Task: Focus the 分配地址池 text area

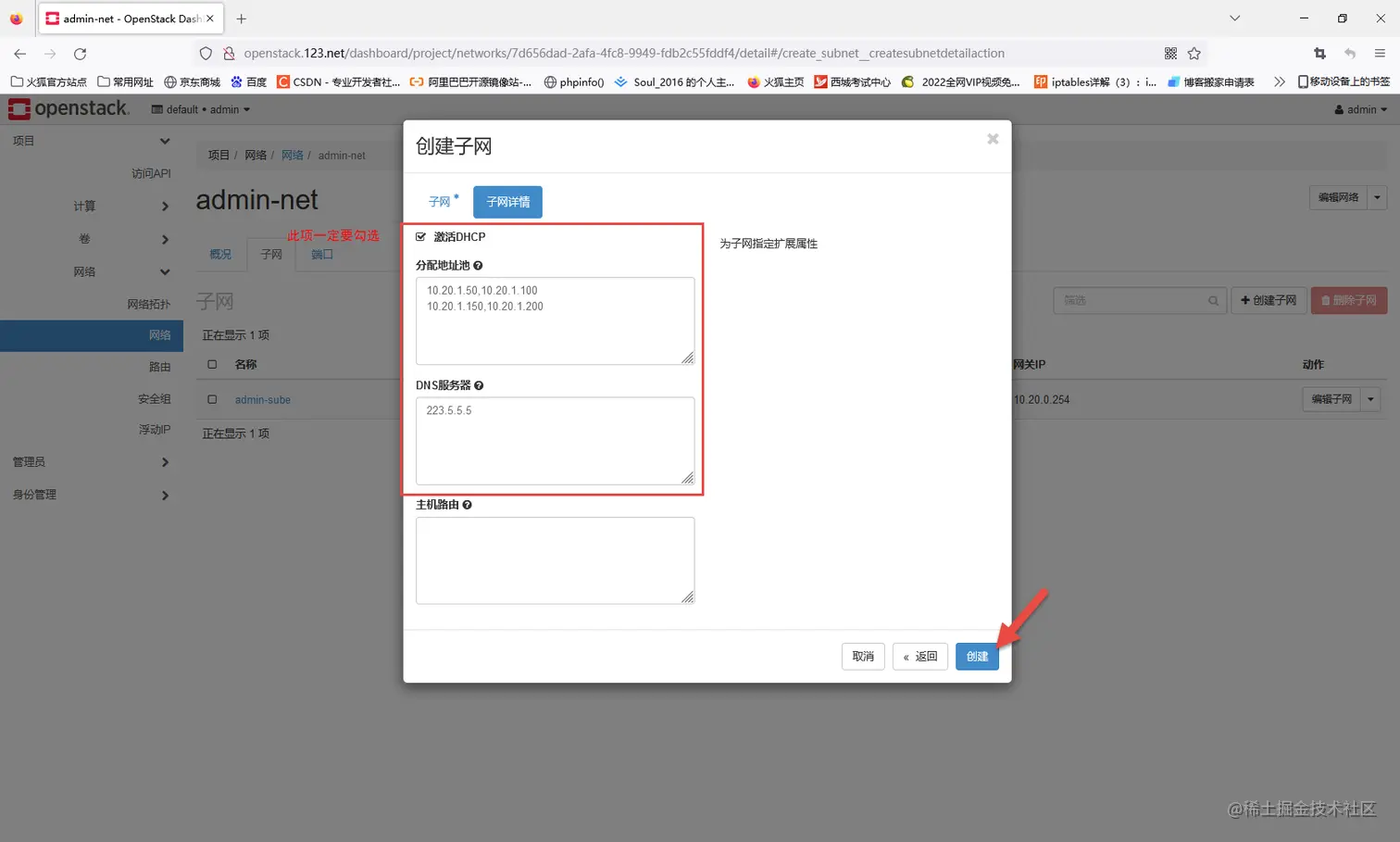Action: pos(555,320)
